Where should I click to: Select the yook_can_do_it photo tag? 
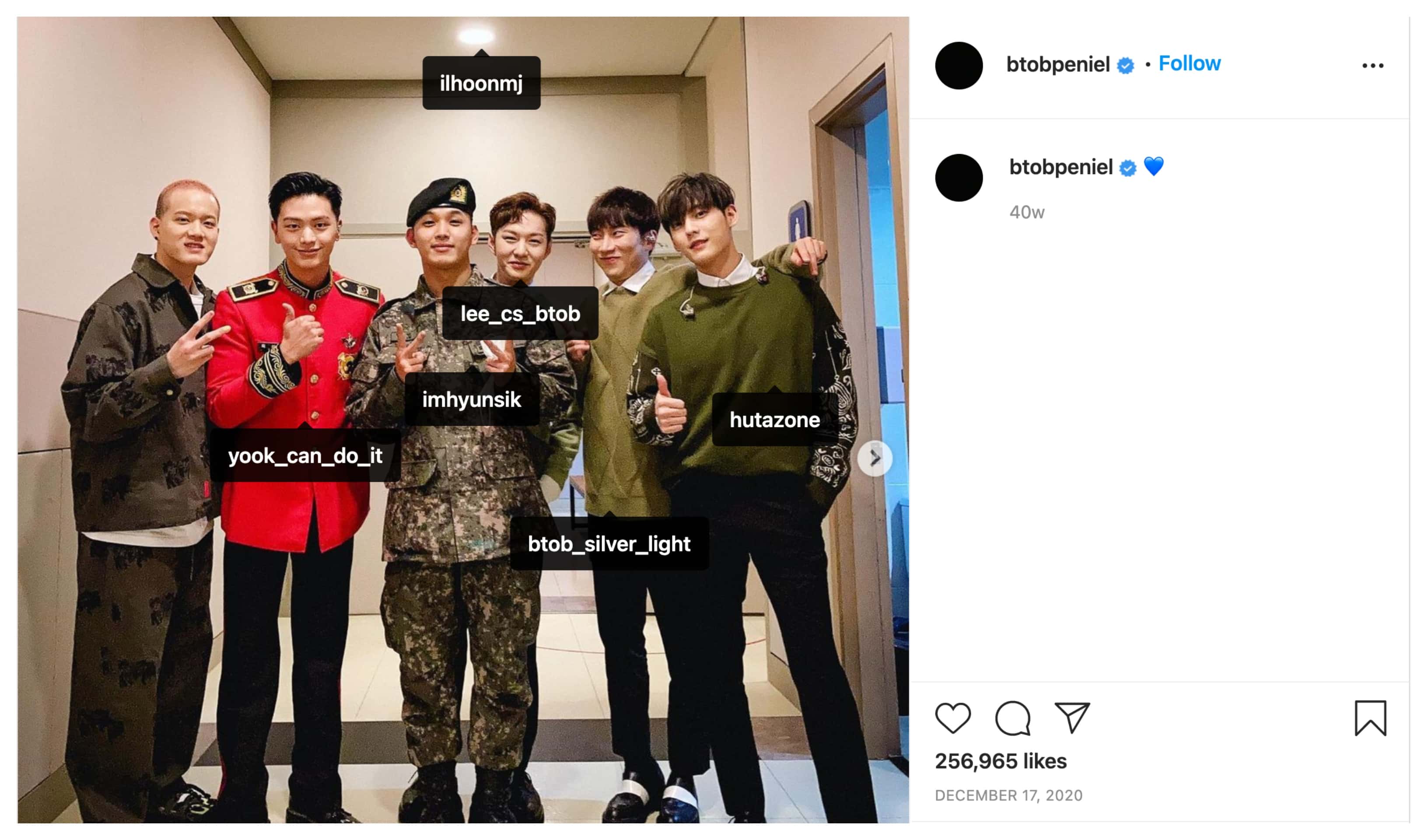click(x=305, y=456)
